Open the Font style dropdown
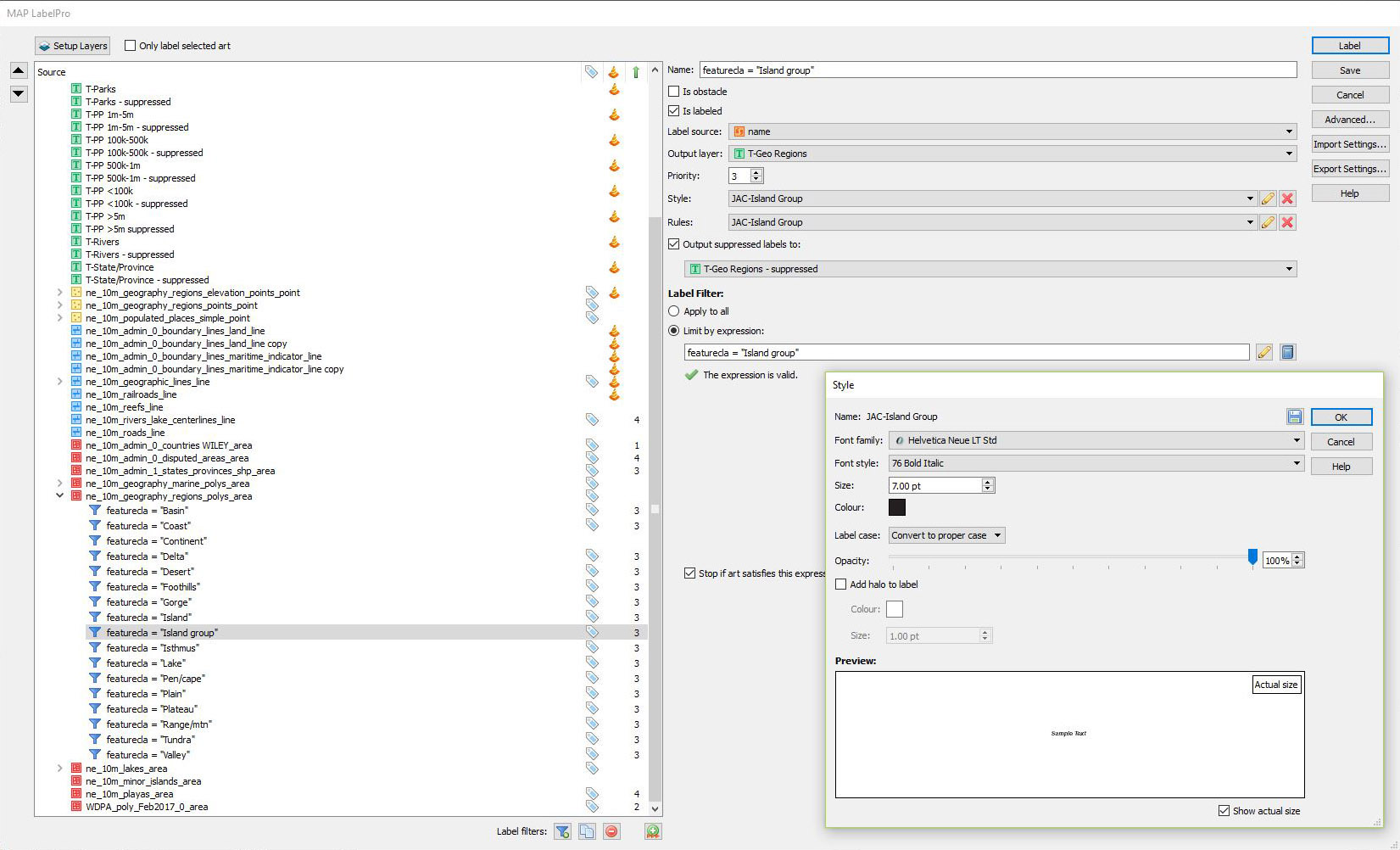Screen dimensions: 1400x850 pos(1096,463)
